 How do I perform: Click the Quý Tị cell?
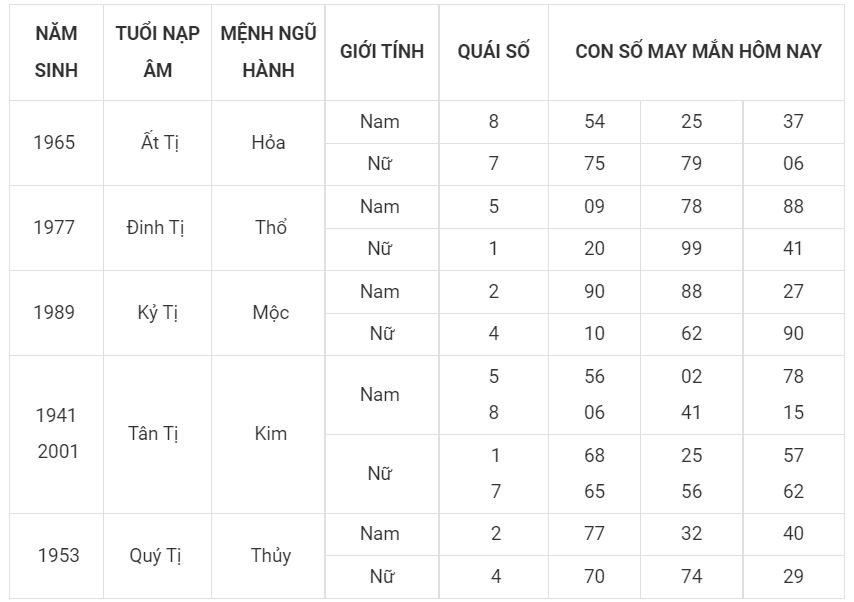(x=157, y=556)
